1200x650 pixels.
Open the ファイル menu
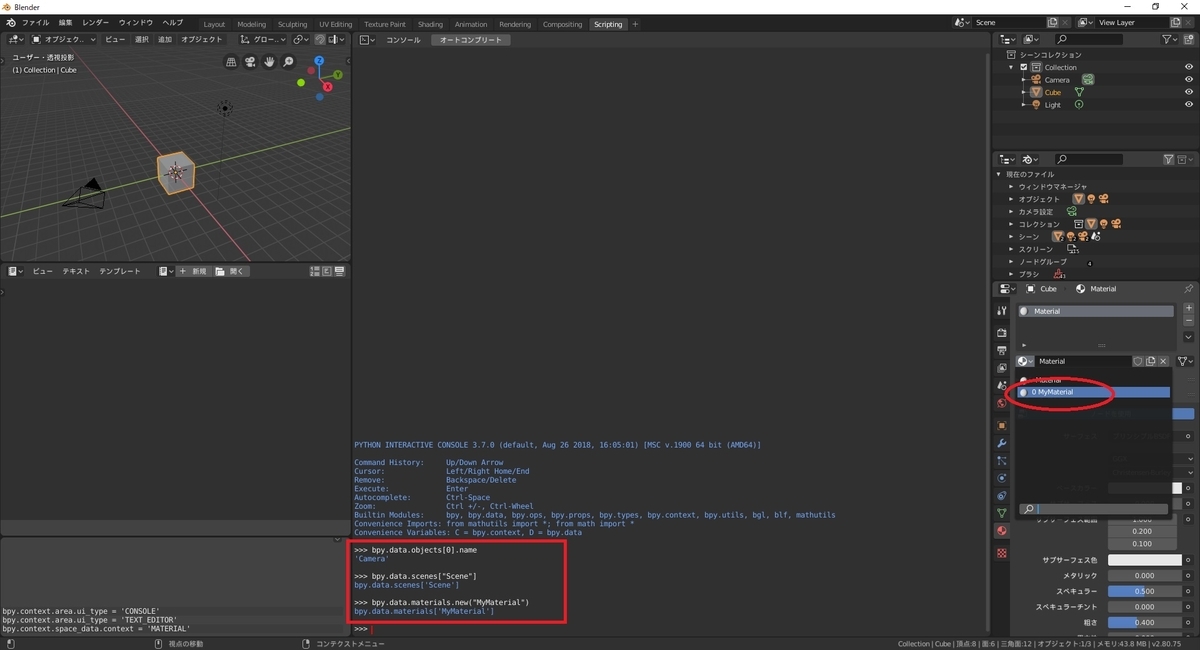click(x=35, y=23)
